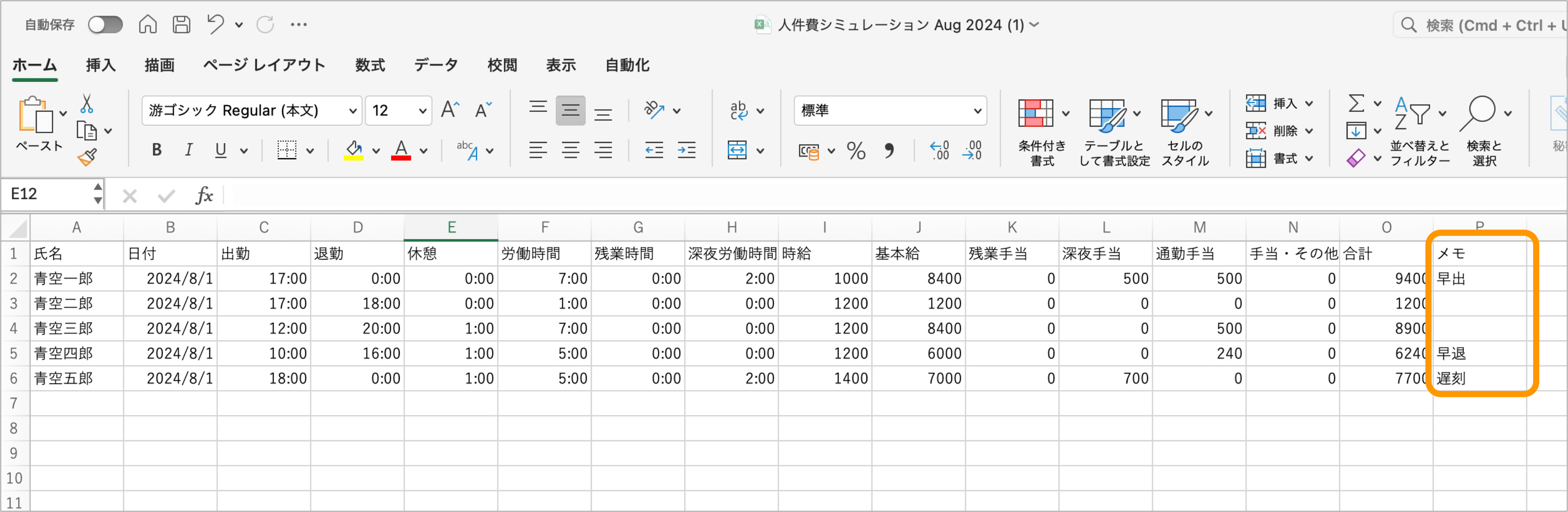1568x512 pixels.
Task: Open the borders dropdown arrow
Action: click(x=310, y=150)
